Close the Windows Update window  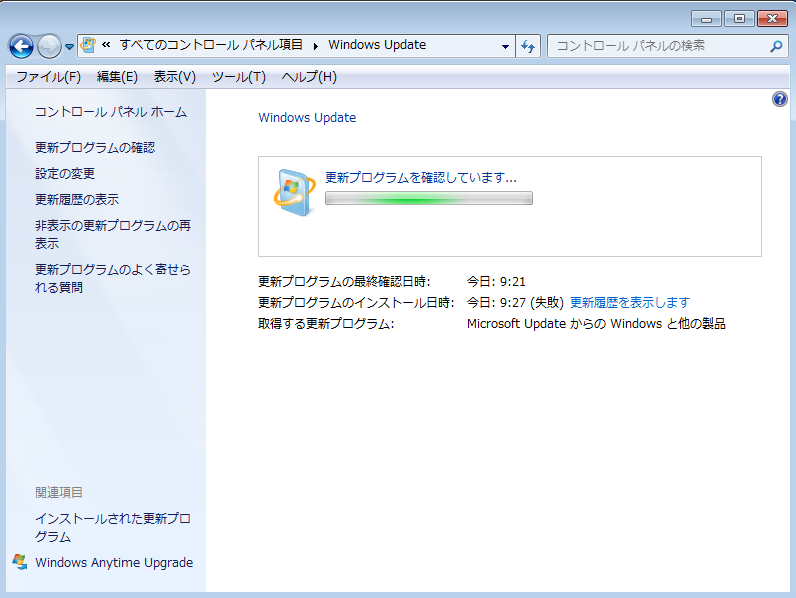tap(772, 19)
